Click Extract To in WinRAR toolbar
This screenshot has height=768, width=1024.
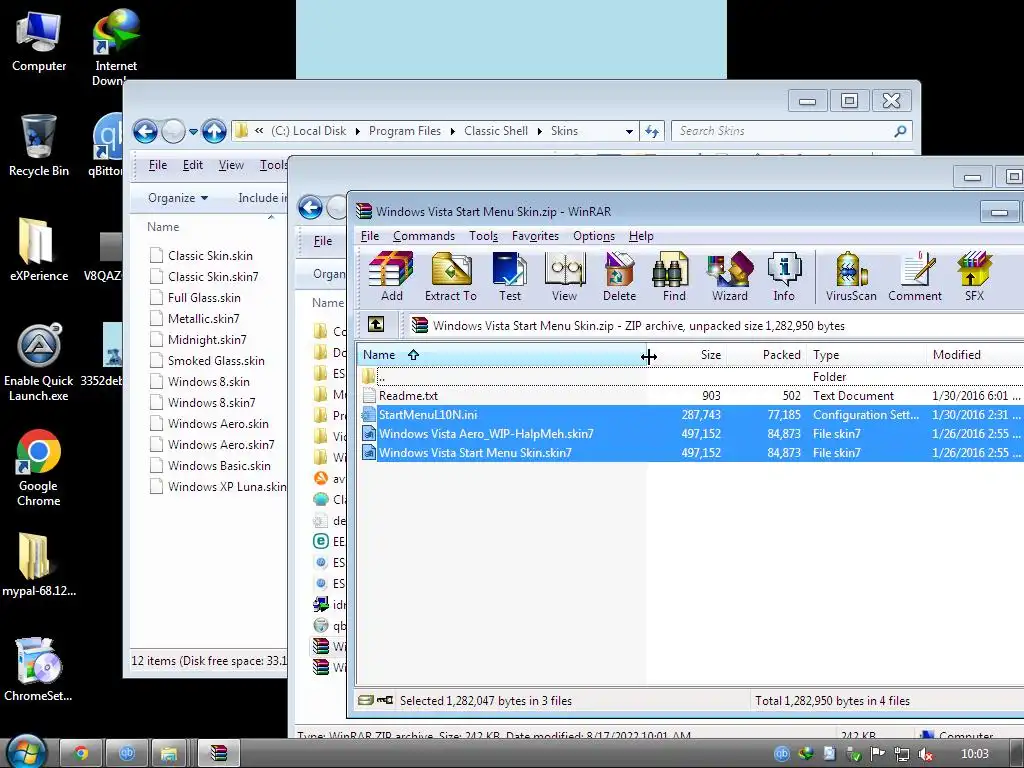[451, 276]
